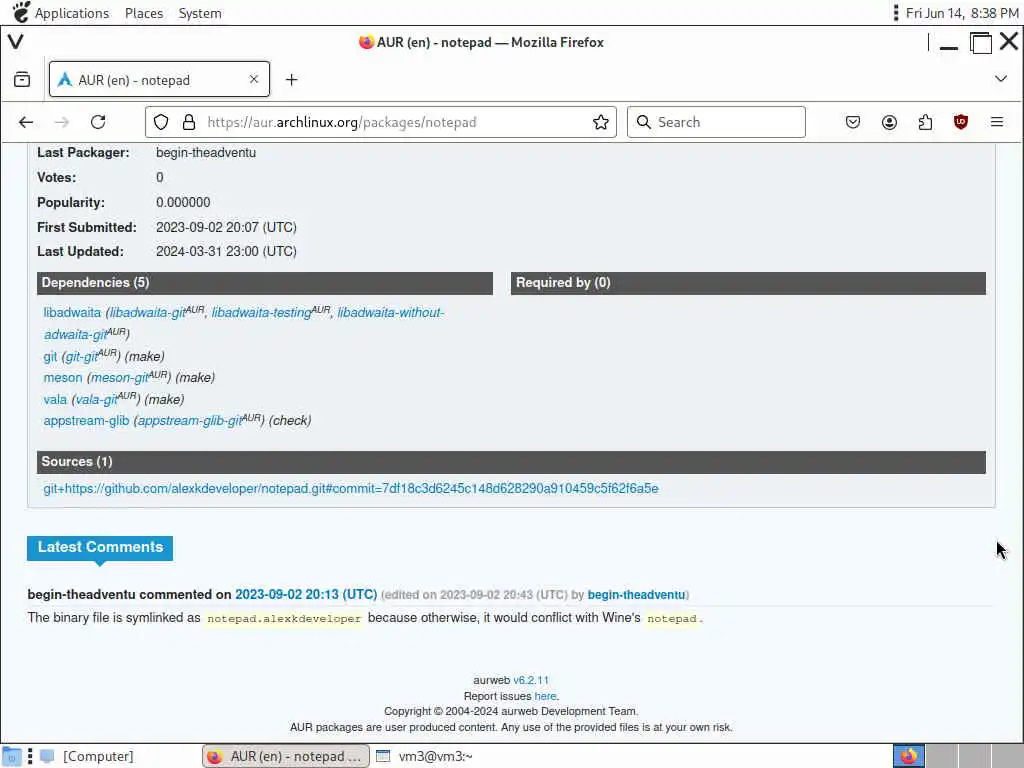Click the browser back arrow

point(25,122)
